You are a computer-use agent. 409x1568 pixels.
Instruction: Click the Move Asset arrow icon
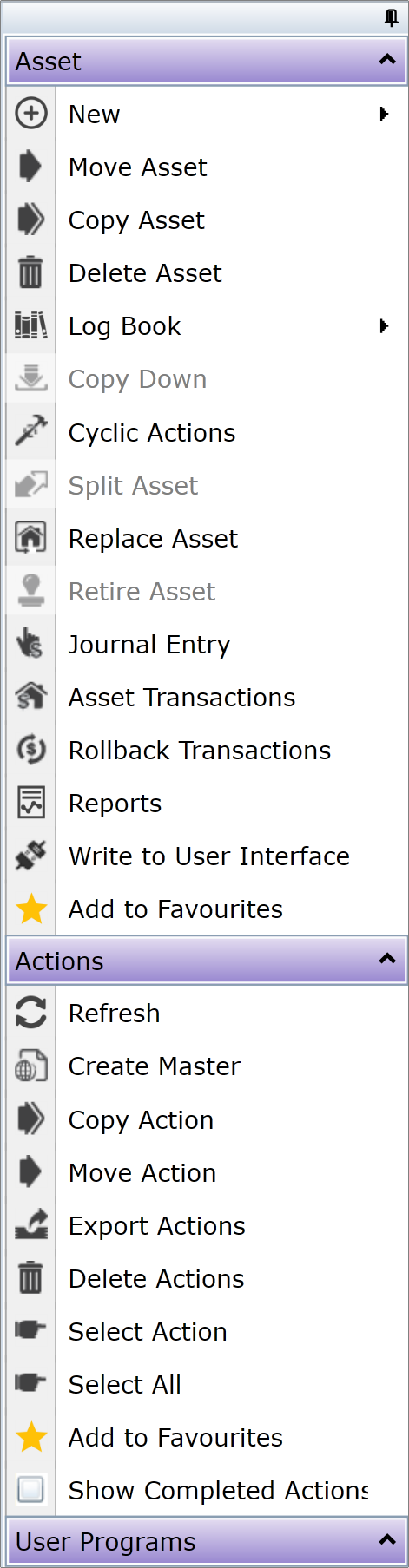(x=30, y=167)
